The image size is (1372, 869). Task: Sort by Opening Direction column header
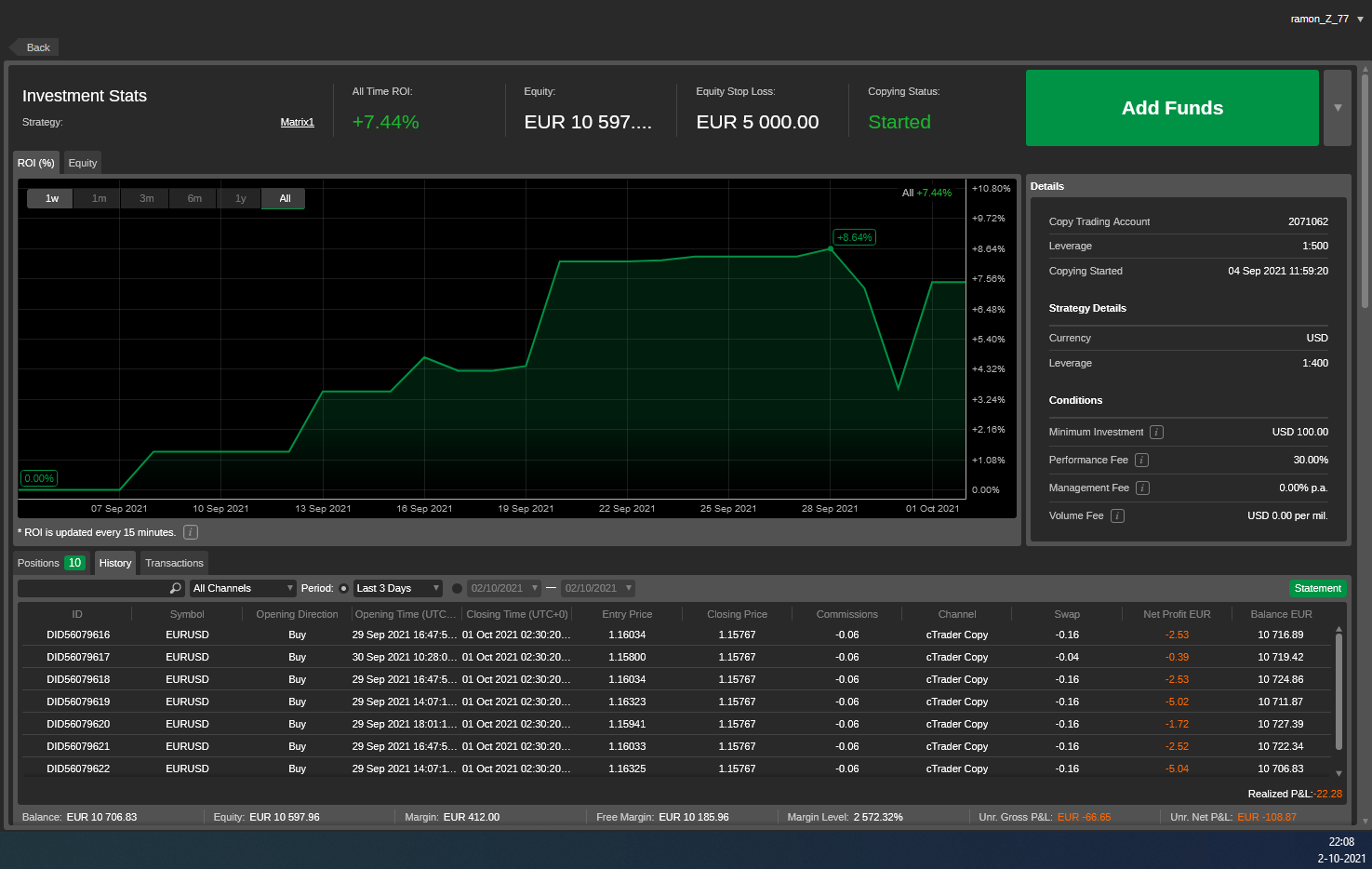298,614
